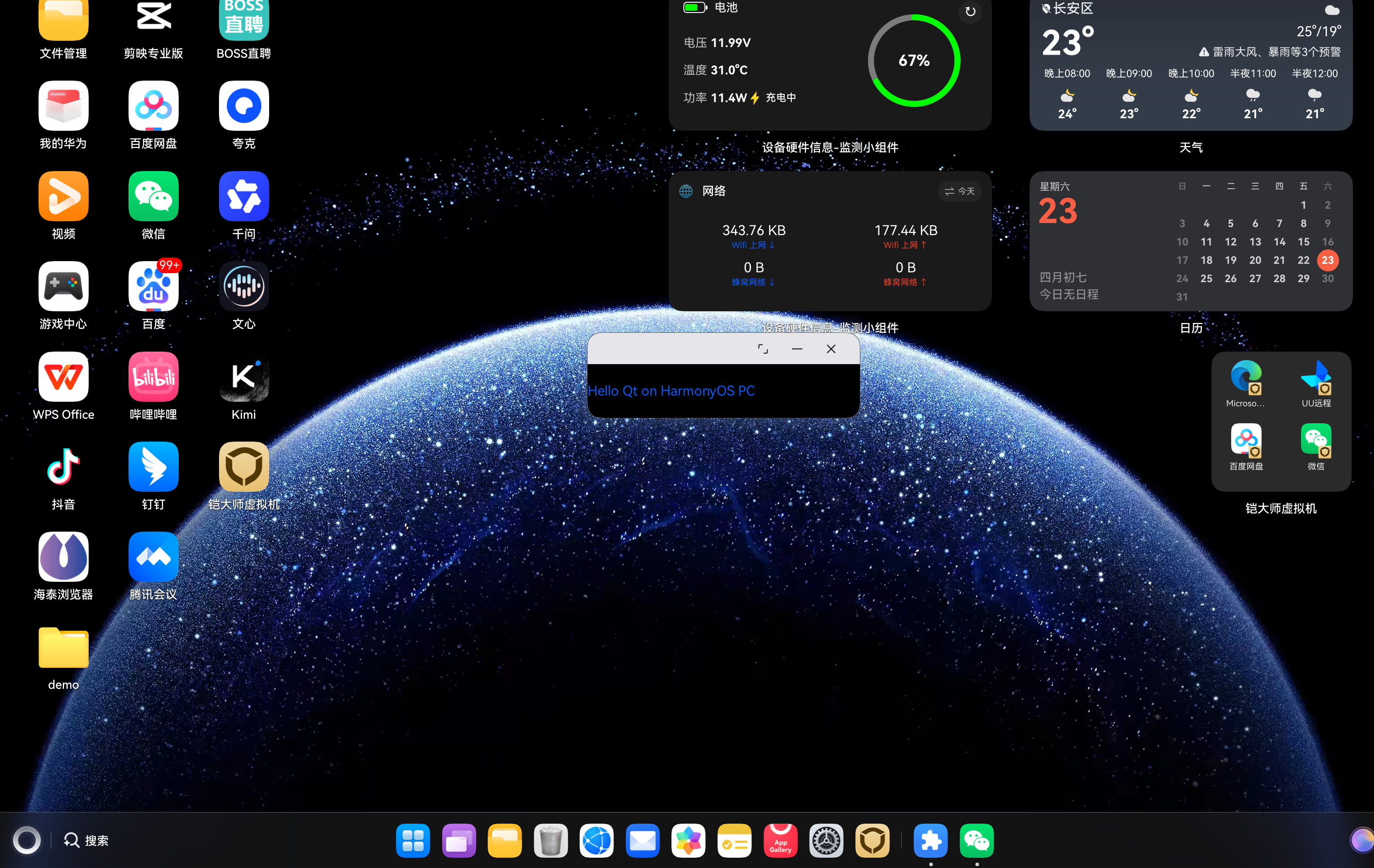
Task: Click the 电压 11.99V battery reading
Action: pyautogui.click(x=717, y=43)
